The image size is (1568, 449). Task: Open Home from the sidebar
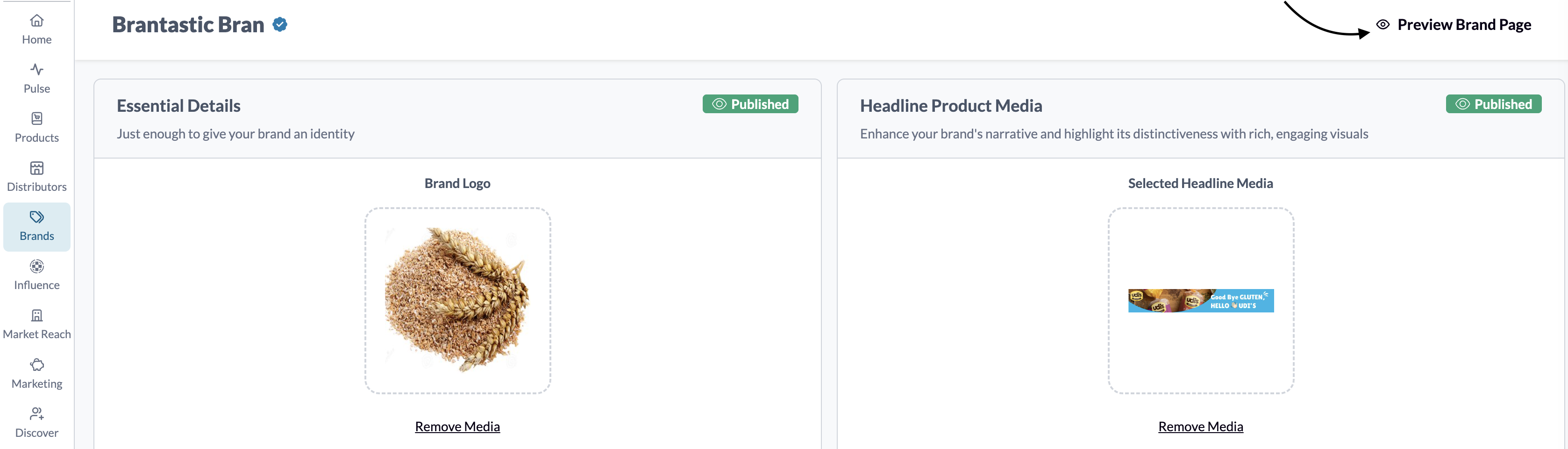(x=36, y=29)
